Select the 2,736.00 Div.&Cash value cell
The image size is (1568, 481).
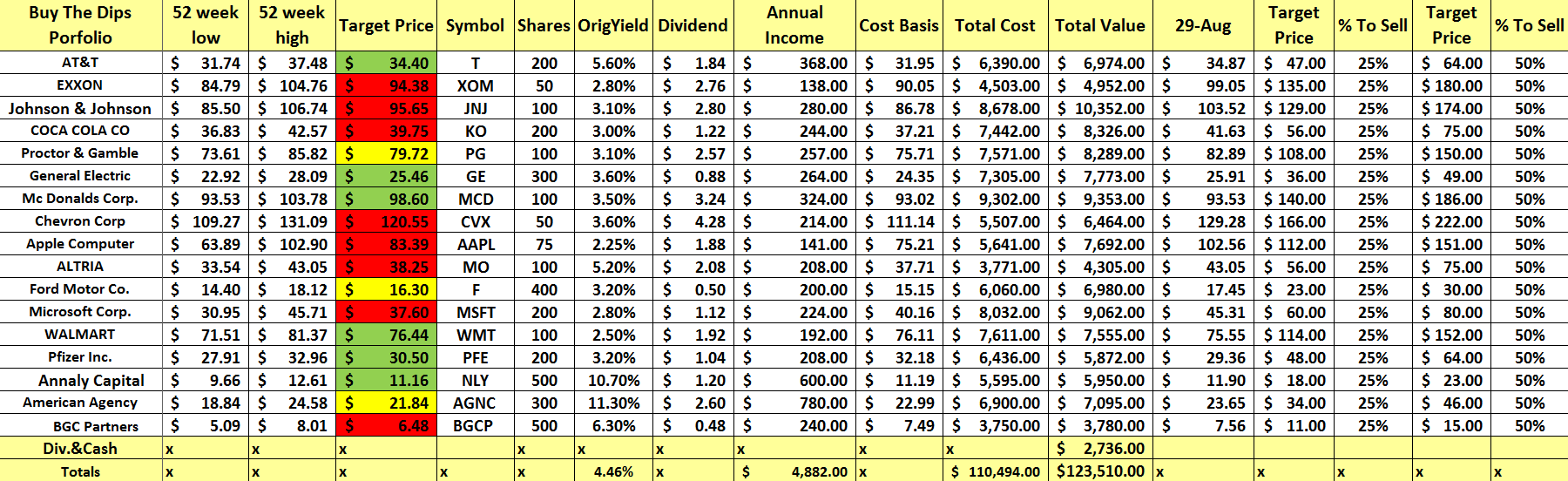tap(1100, 449)
